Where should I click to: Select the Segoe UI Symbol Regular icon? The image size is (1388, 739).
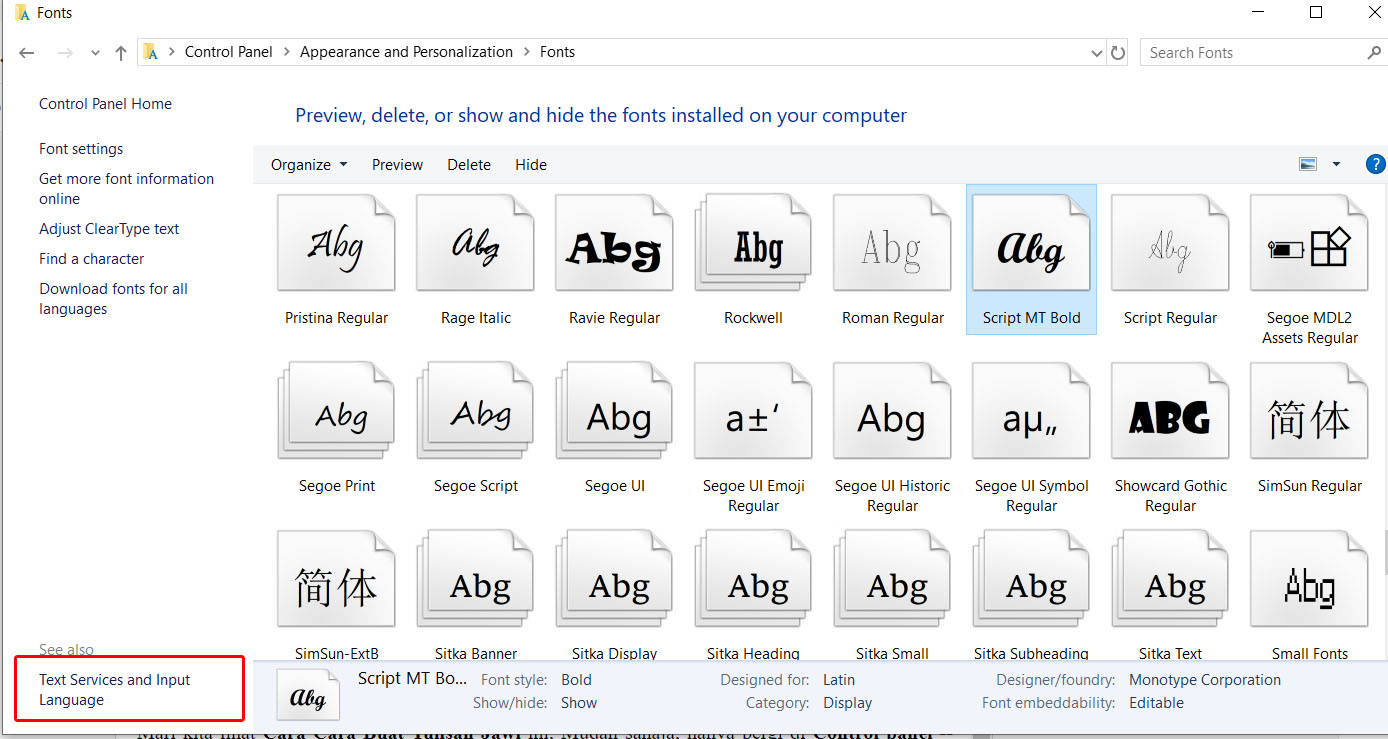pos(1031,411)
